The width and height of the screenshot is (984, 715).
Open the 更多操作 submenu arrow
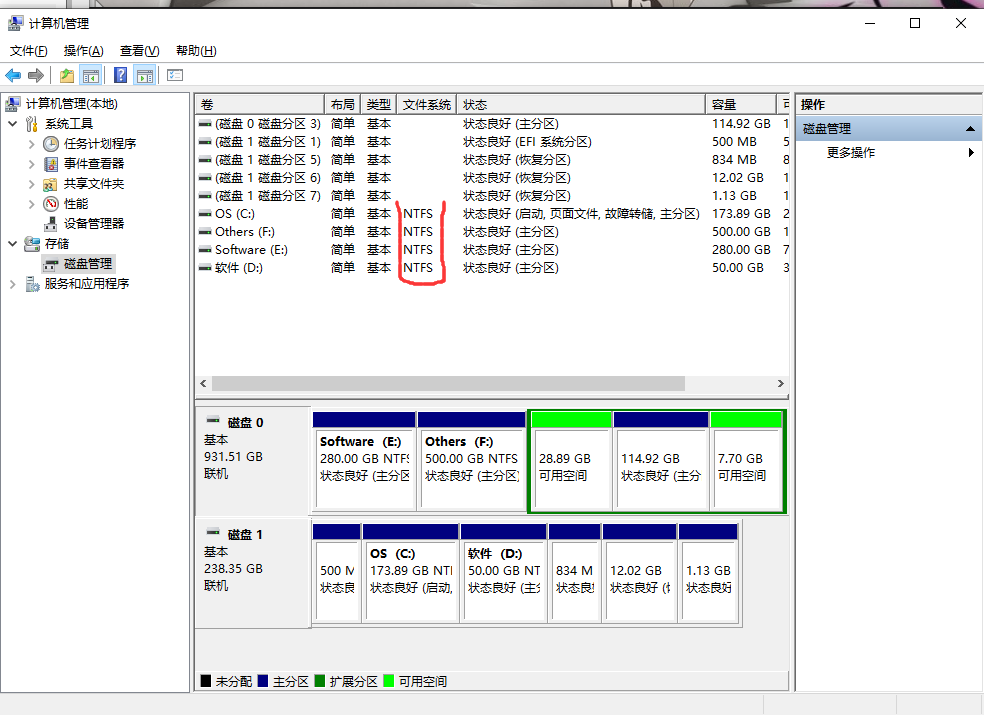coord(971,153)
